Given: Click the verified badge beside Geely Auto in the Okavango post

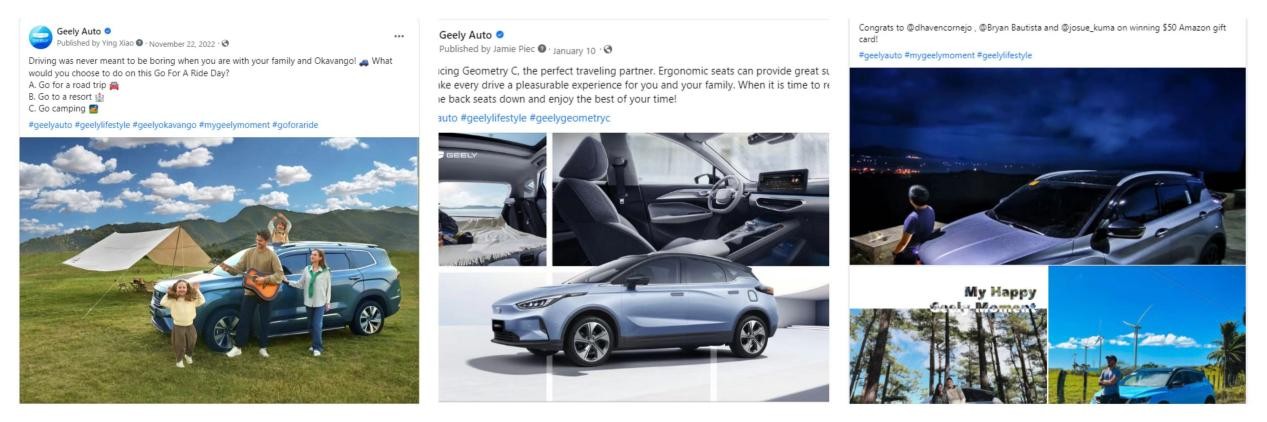Looking at the screenshot, I should pos(107,31).
